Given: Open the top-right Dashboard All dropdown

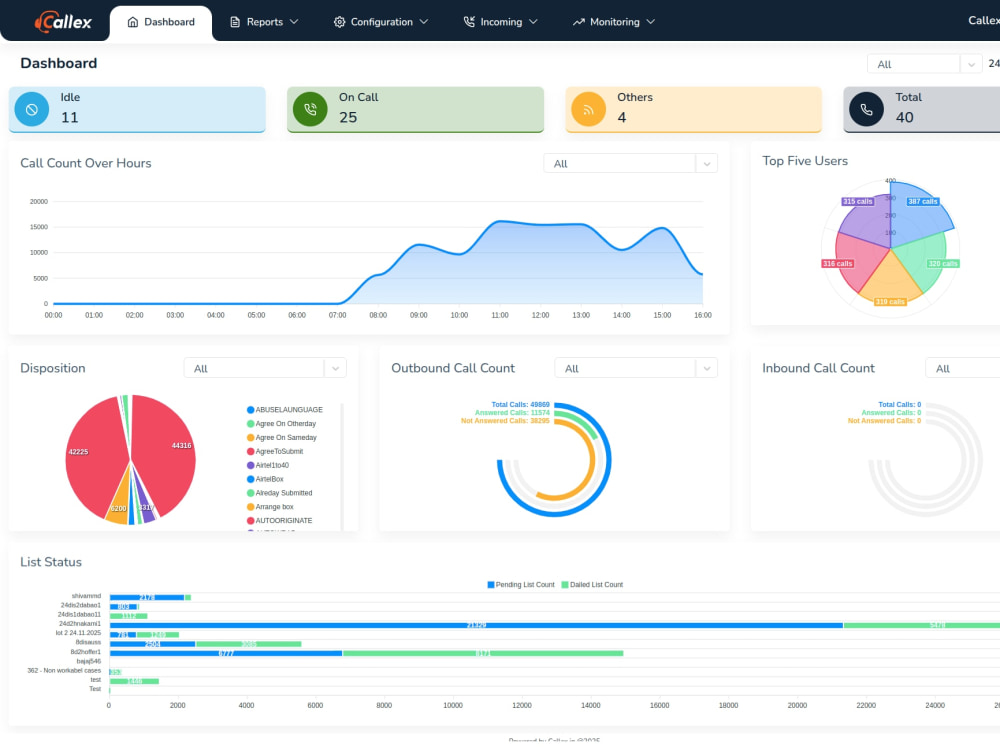Looking at the screenshot, I should point(924,64).
